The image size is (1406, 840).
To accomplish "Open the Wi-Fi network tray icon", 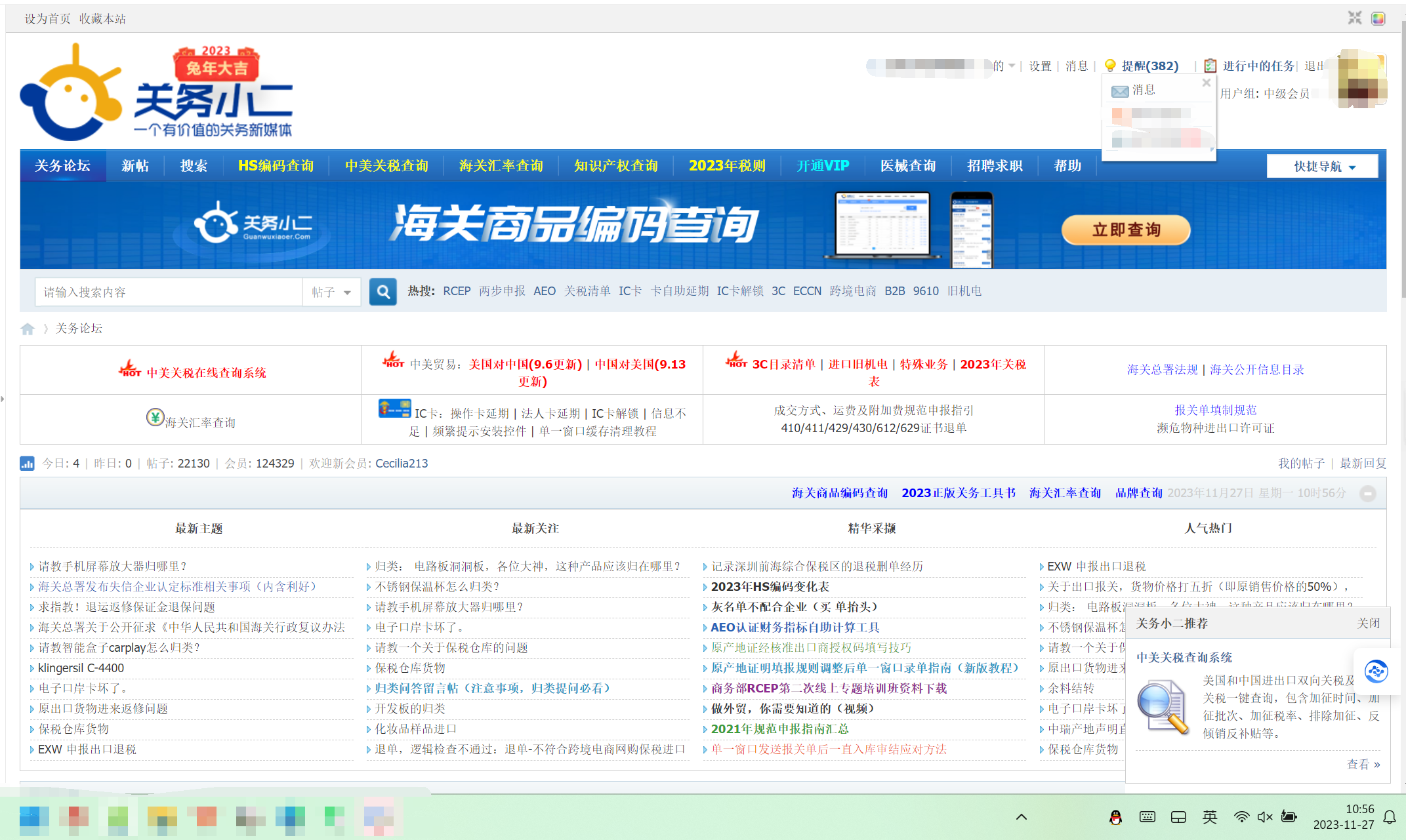I will [x=1241, y=817].
